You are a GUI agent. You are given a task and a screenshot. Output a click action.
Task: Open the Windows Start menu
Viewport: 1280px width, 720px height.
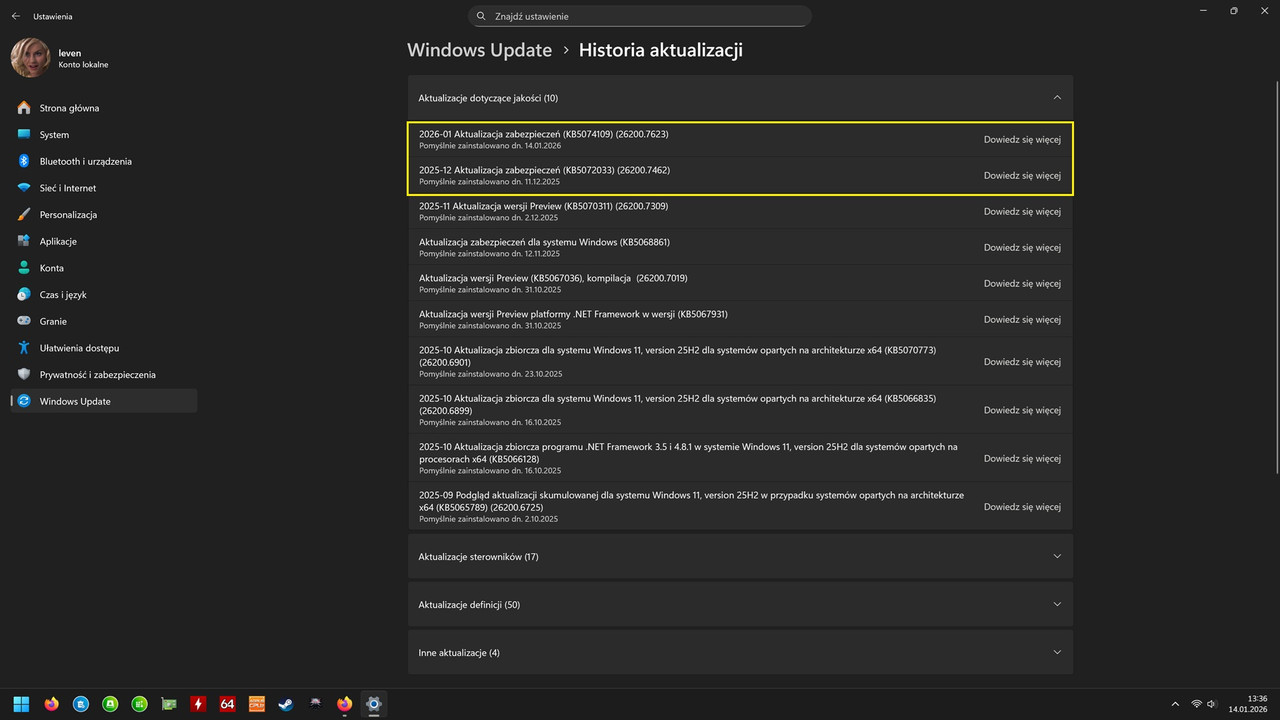(x=22, y=704)
